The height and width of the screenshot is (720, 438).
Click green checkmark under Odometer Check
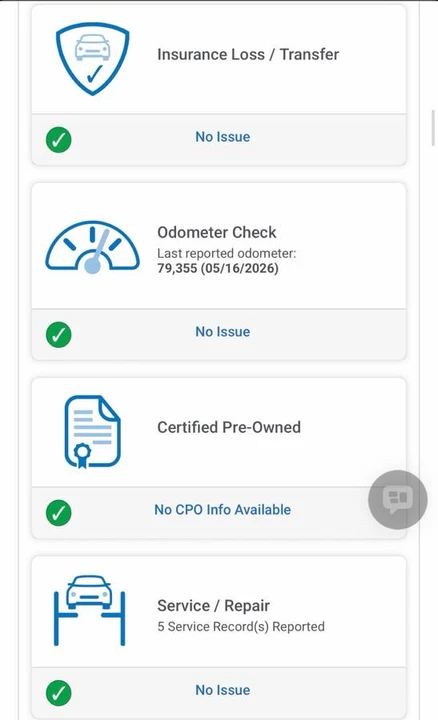(59, 335)
